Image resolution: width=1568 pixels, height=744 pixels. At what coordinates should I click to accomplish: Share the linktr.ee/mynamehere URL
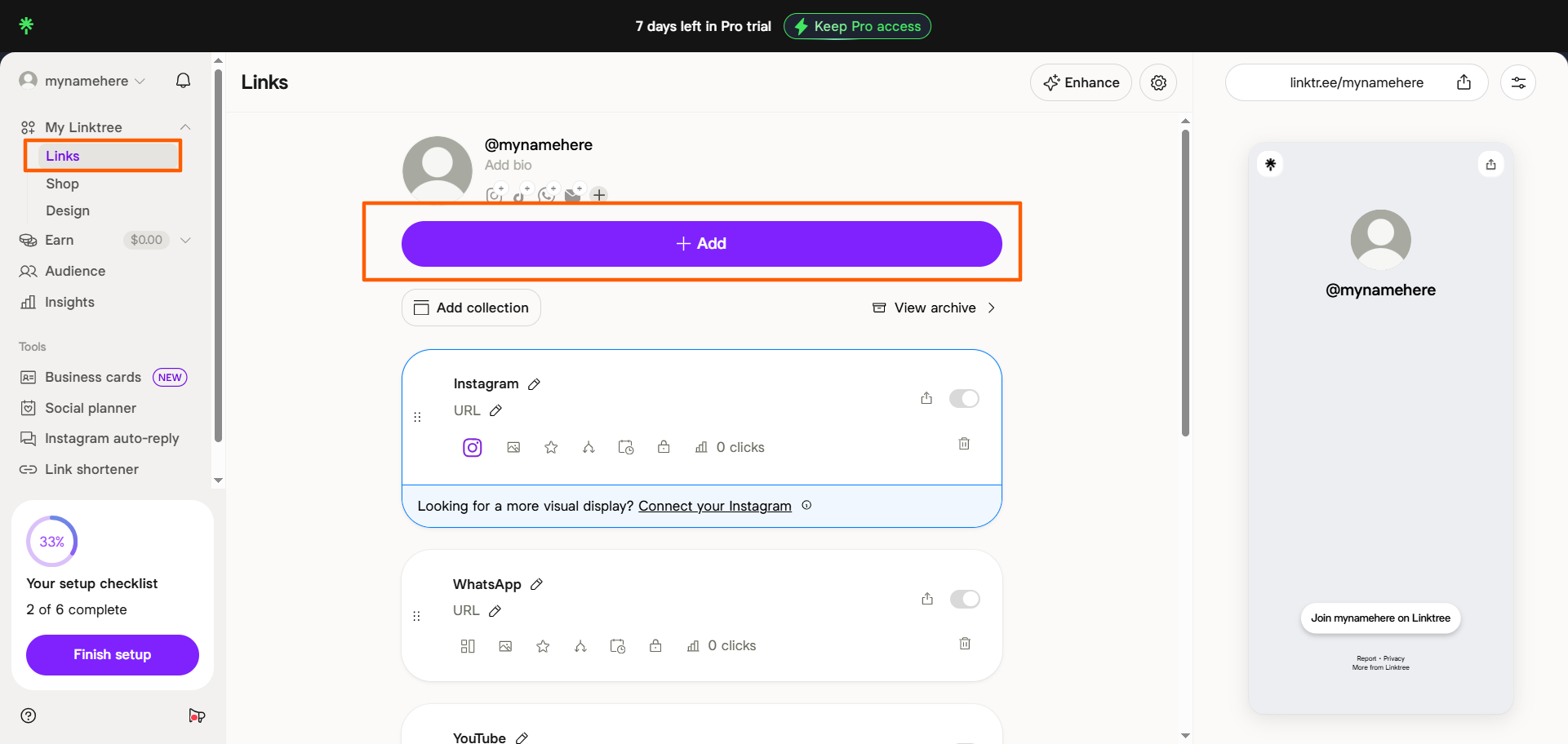pyautogui.click(x=1464, y=82)
